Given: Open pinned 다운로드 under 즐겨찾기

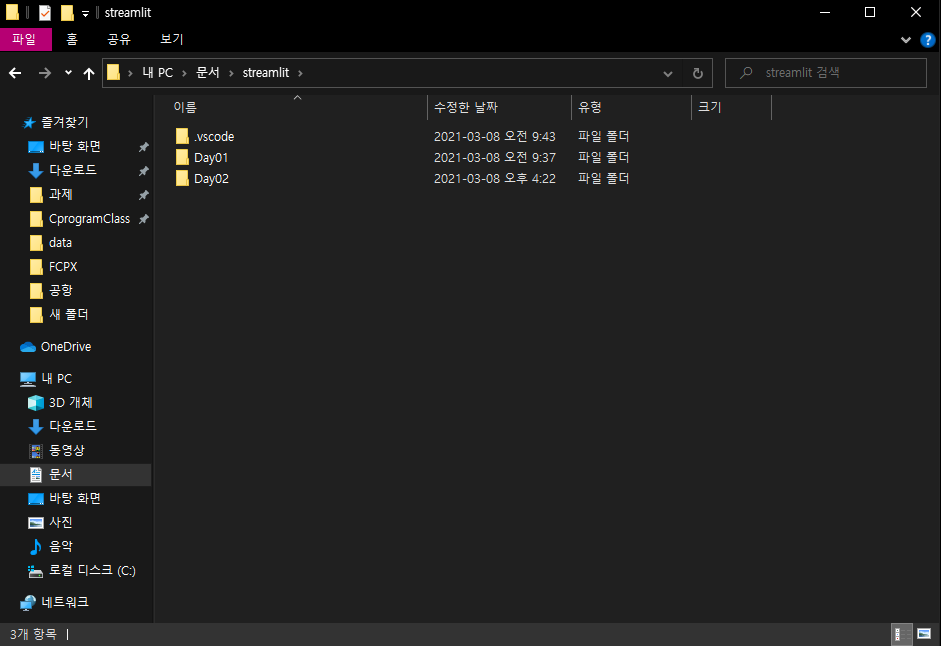Looking at the screenshot, I should pos(72,171).
